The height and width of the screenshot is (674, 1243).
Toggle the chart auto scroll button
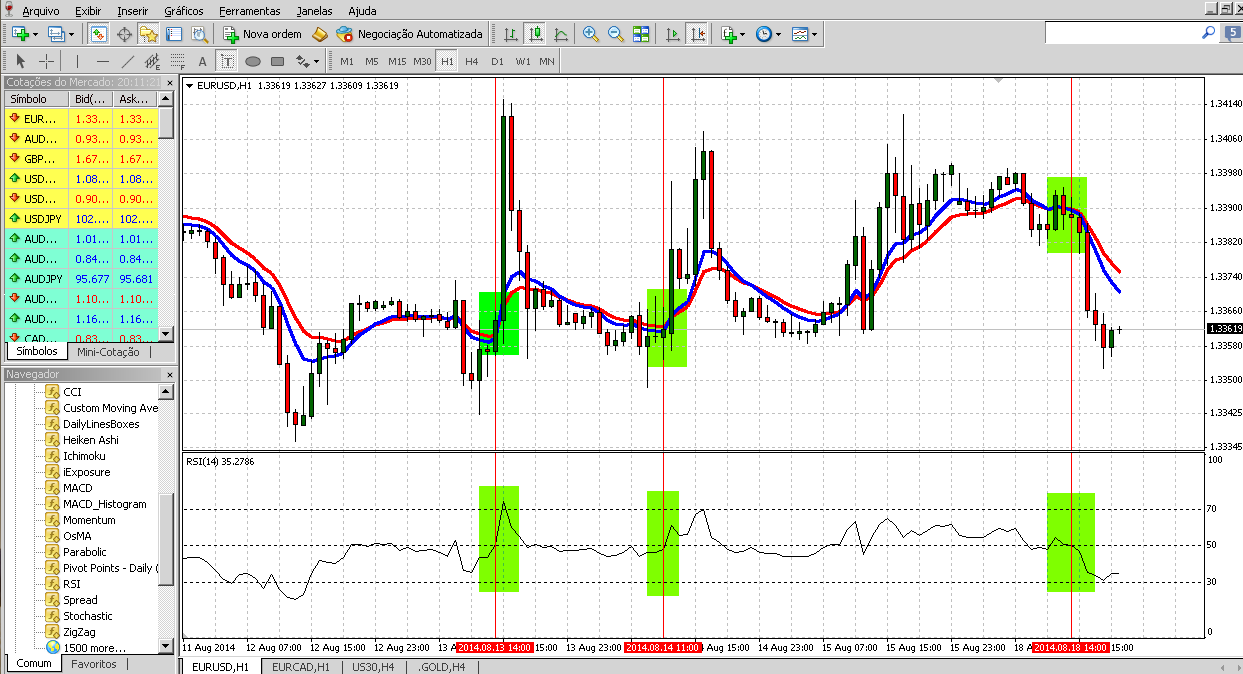[672, 34]
